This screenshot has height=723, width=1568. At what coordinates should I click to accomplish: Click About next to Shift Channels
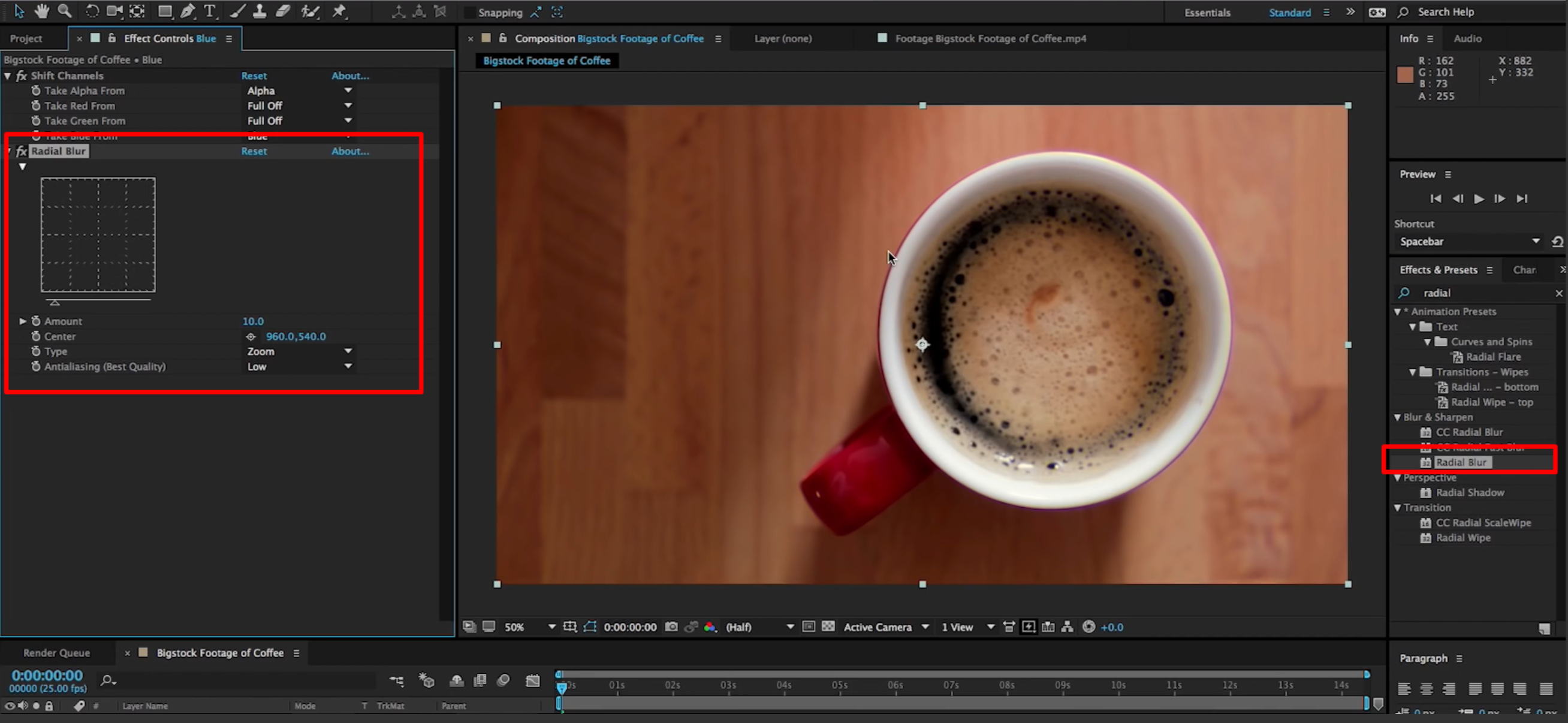(350, 75)
